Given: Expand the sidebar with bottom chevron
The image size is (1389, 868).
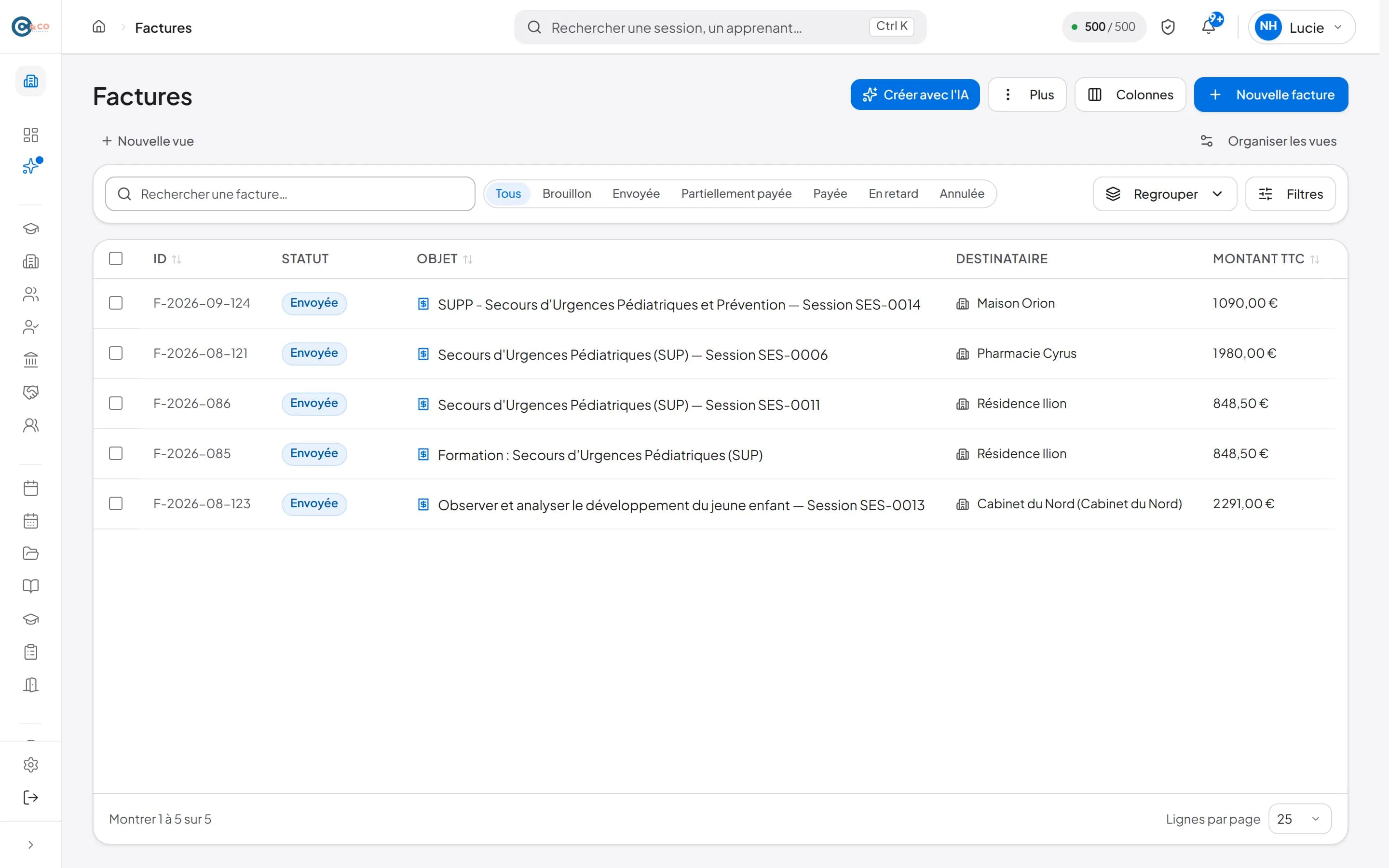Looking at the screenshot, I should pos(31,844).
